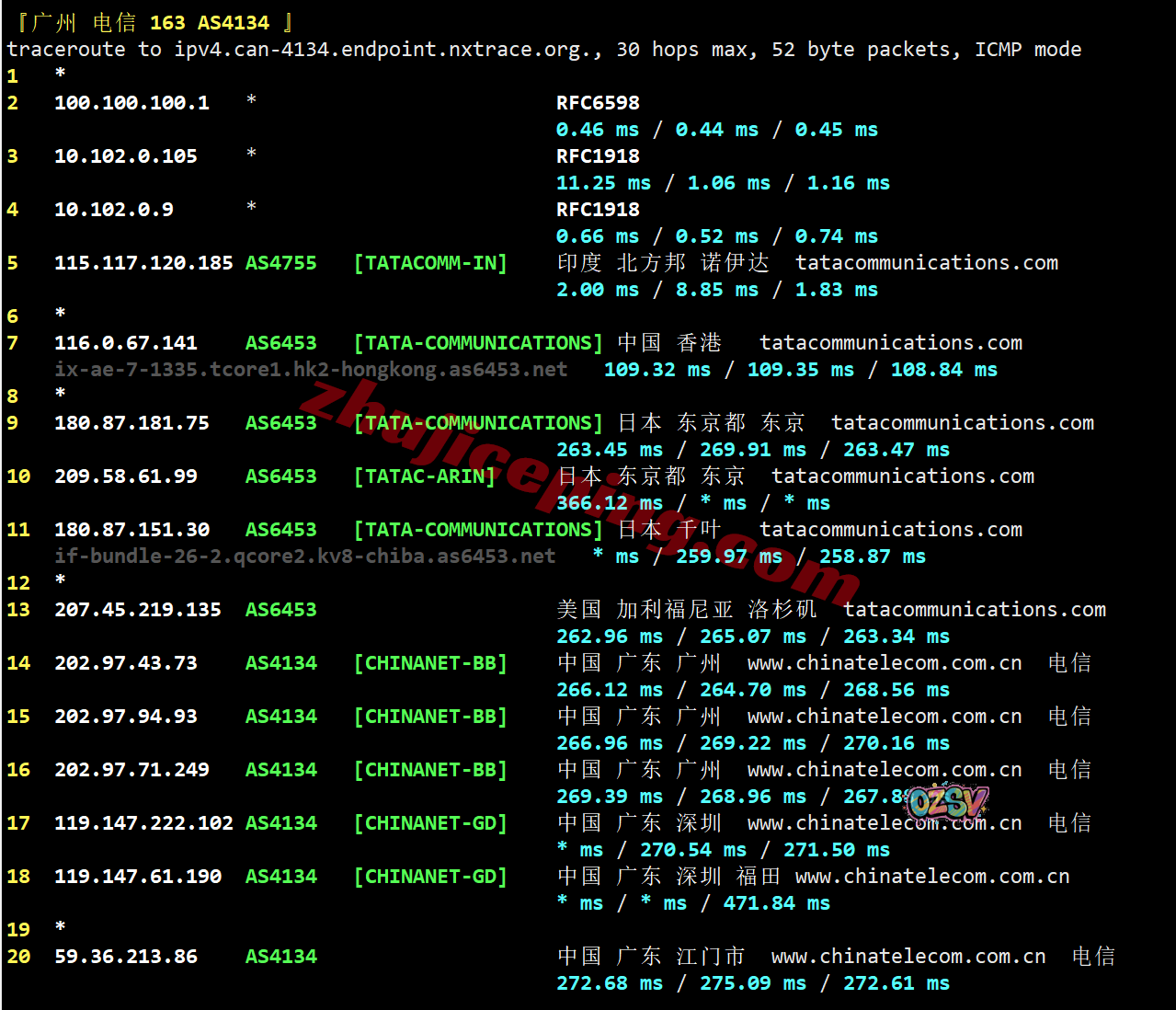Screen dimensions: 1176x1010
Task: Click IP address 116.0.67.141
Action: 126,343
